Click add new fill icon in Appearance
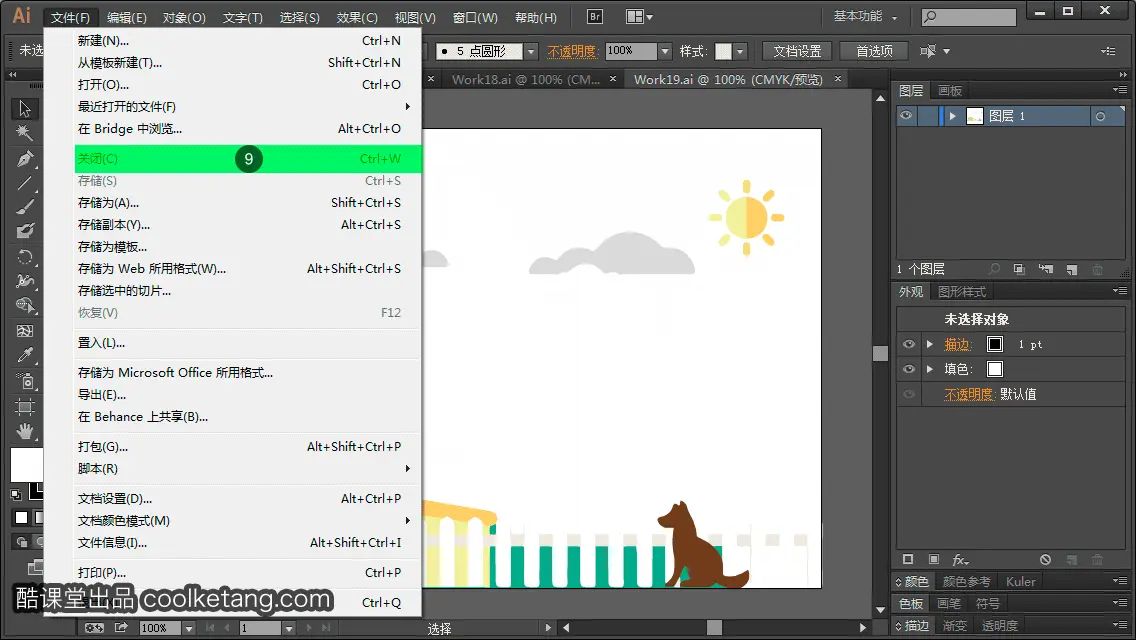The image size is (1136, 640). tap(934, 560)
